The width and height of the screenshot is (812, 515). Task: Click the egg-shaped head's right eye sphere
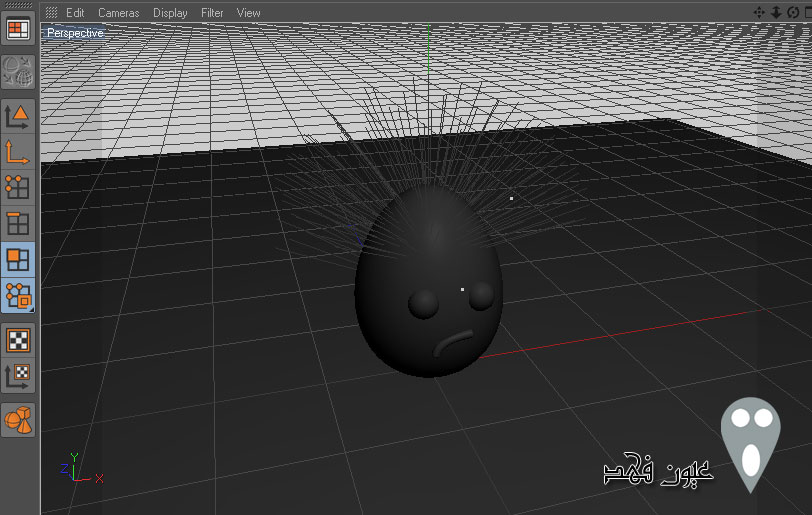(482, 296)
